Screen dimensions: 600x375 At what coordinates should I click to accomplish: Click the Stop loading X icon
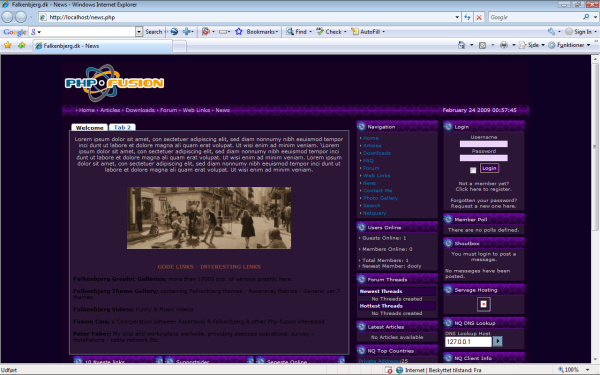pos(479,17)
